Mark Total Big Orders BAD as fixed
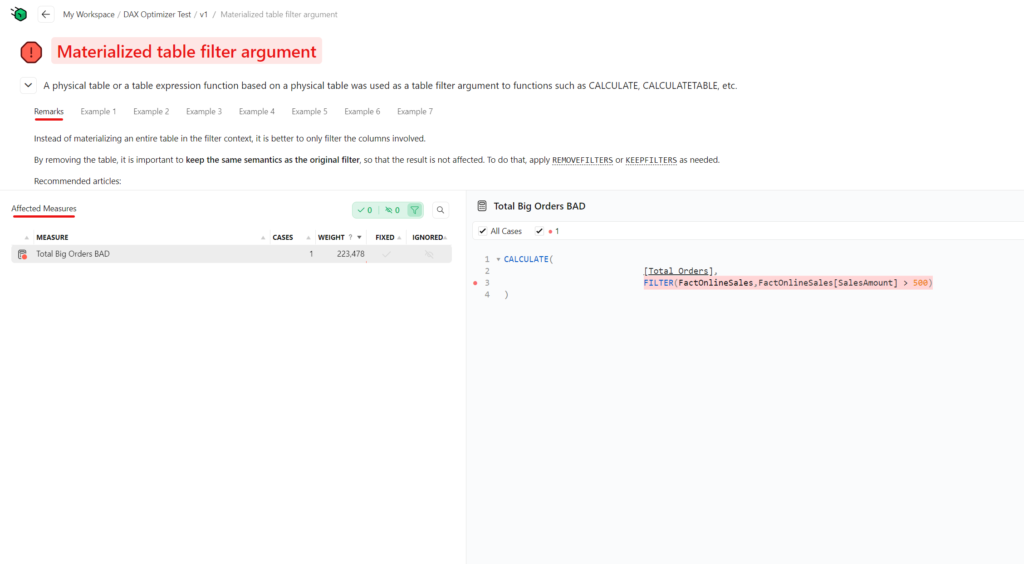This screenshot has width=1024, height=564. coord(387,254)
